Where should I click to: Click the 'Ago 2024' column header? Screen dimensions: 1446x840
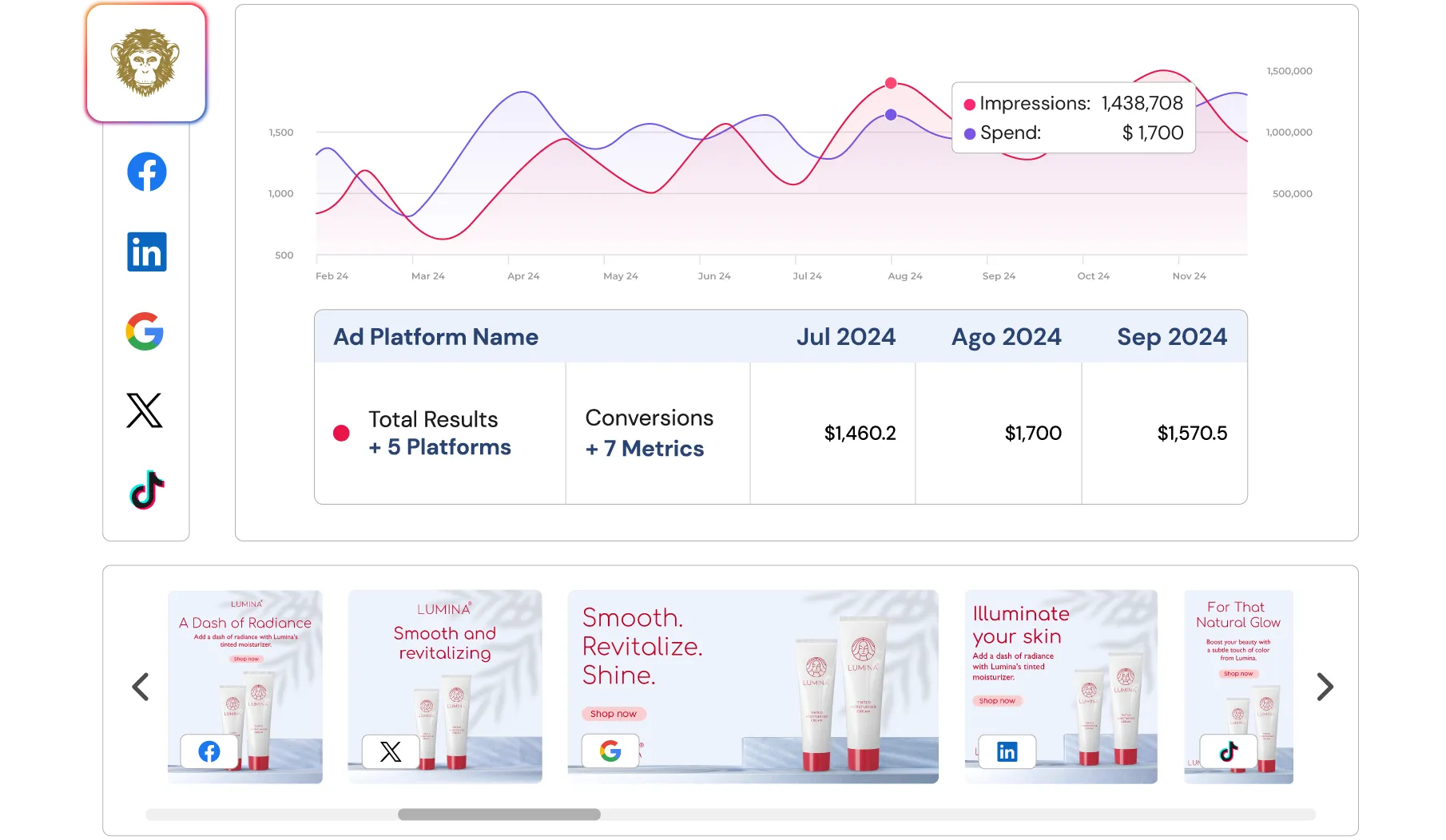(1007, 337)
